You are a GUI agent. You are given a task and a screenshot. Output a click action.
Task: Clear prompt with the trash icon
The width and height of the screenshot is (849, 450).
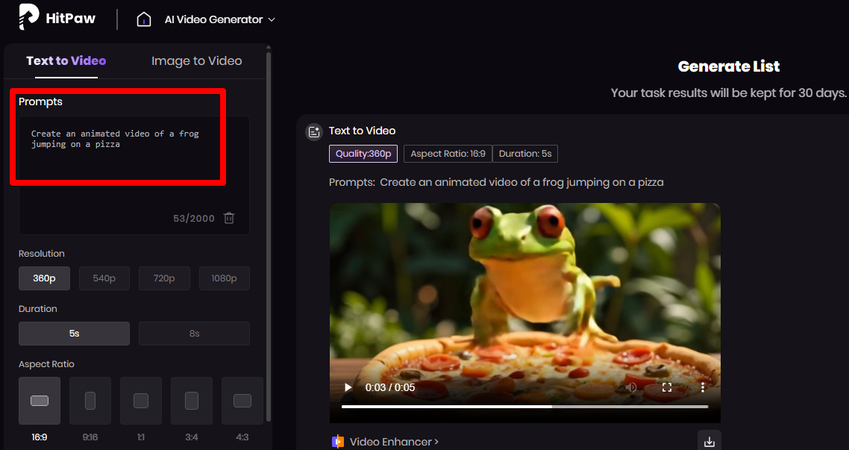coord(229,218)
